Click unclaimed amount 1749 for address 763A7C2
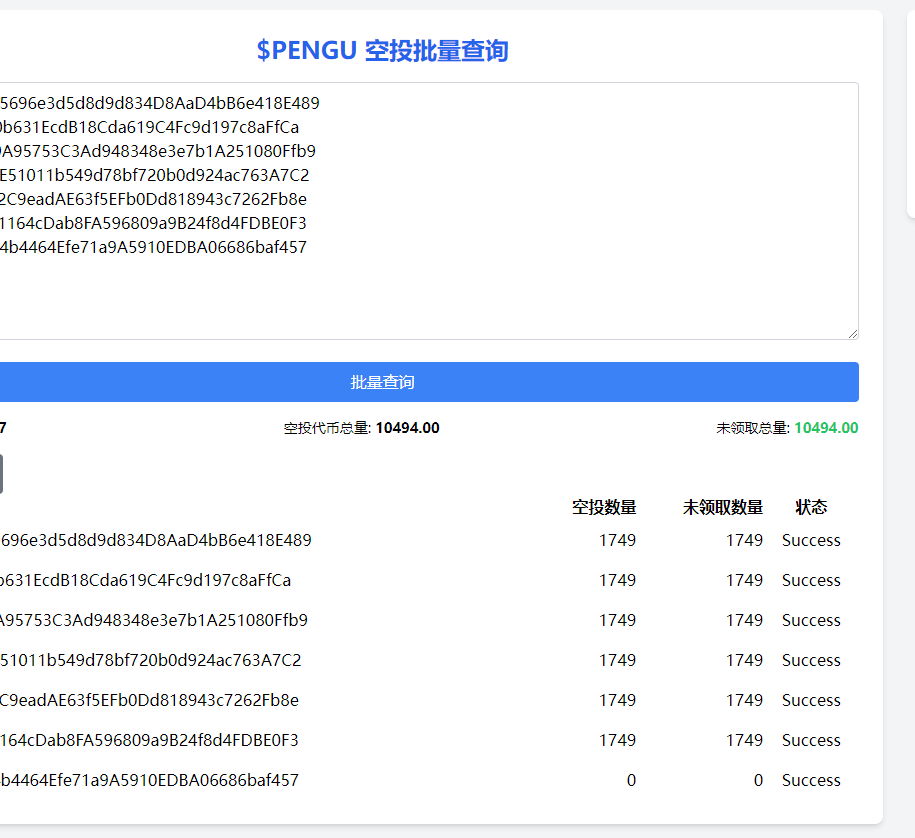Image resolution: width=915 pixels, height=838 pixels. point(745,661)
